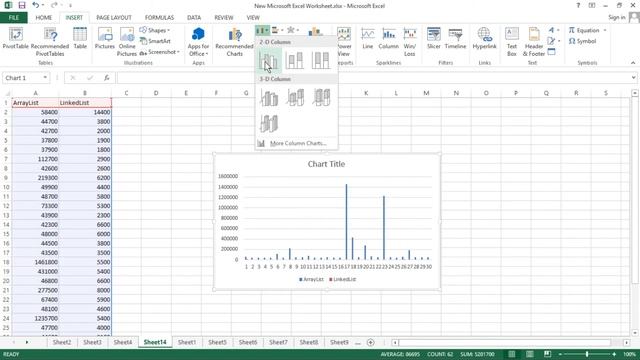The width and height of the screenshot is (640, 360).
Task: Select 2-D Stacked Column chart
Action: click(x=295, y=60)
